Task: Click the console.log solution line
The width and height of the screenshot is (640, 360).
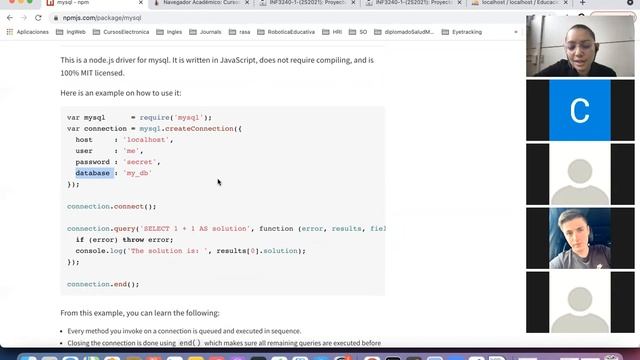Action: click(x=190, y=251)
